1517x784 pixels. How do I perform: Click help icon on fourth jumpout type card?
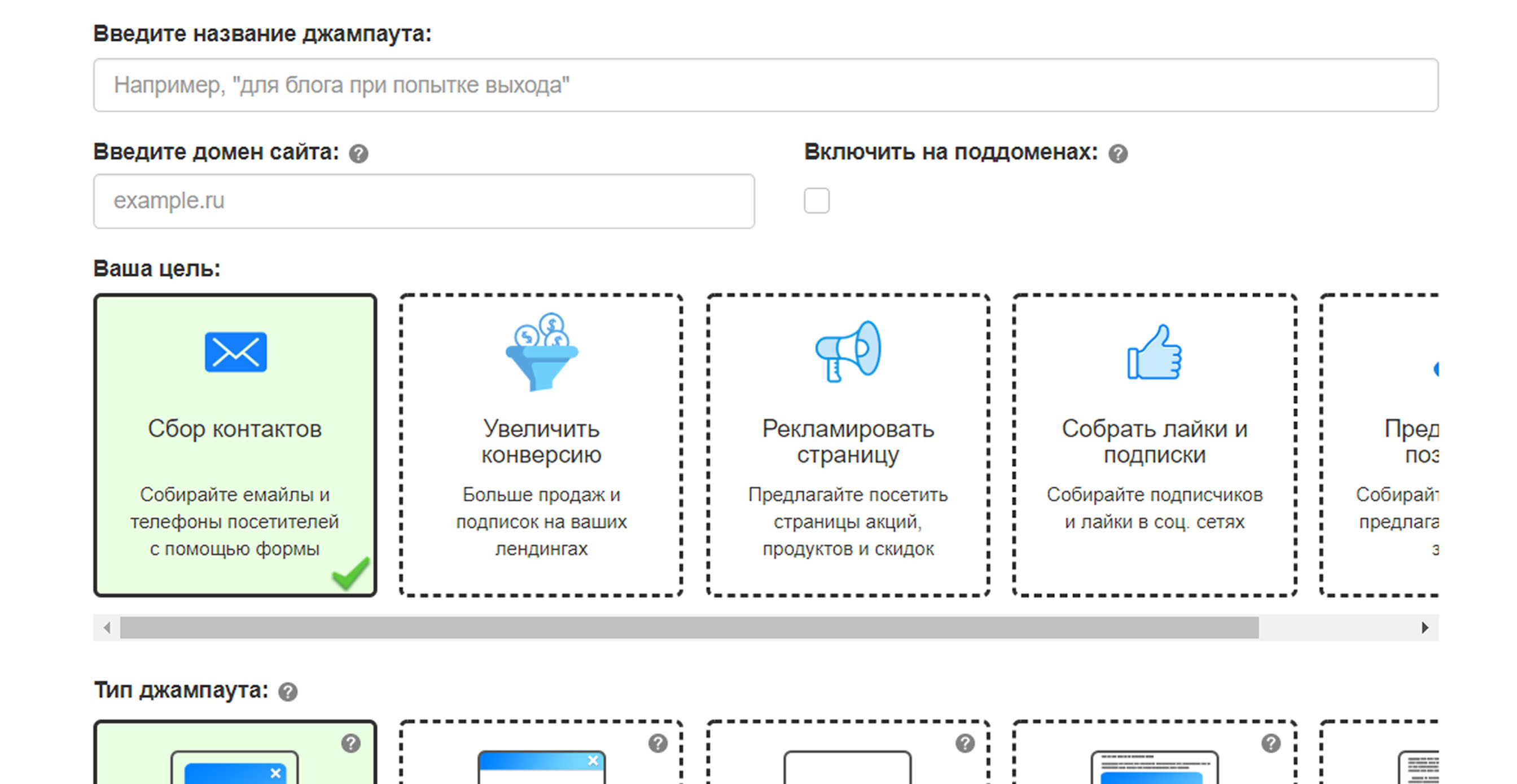click(x=1271, y=743)
